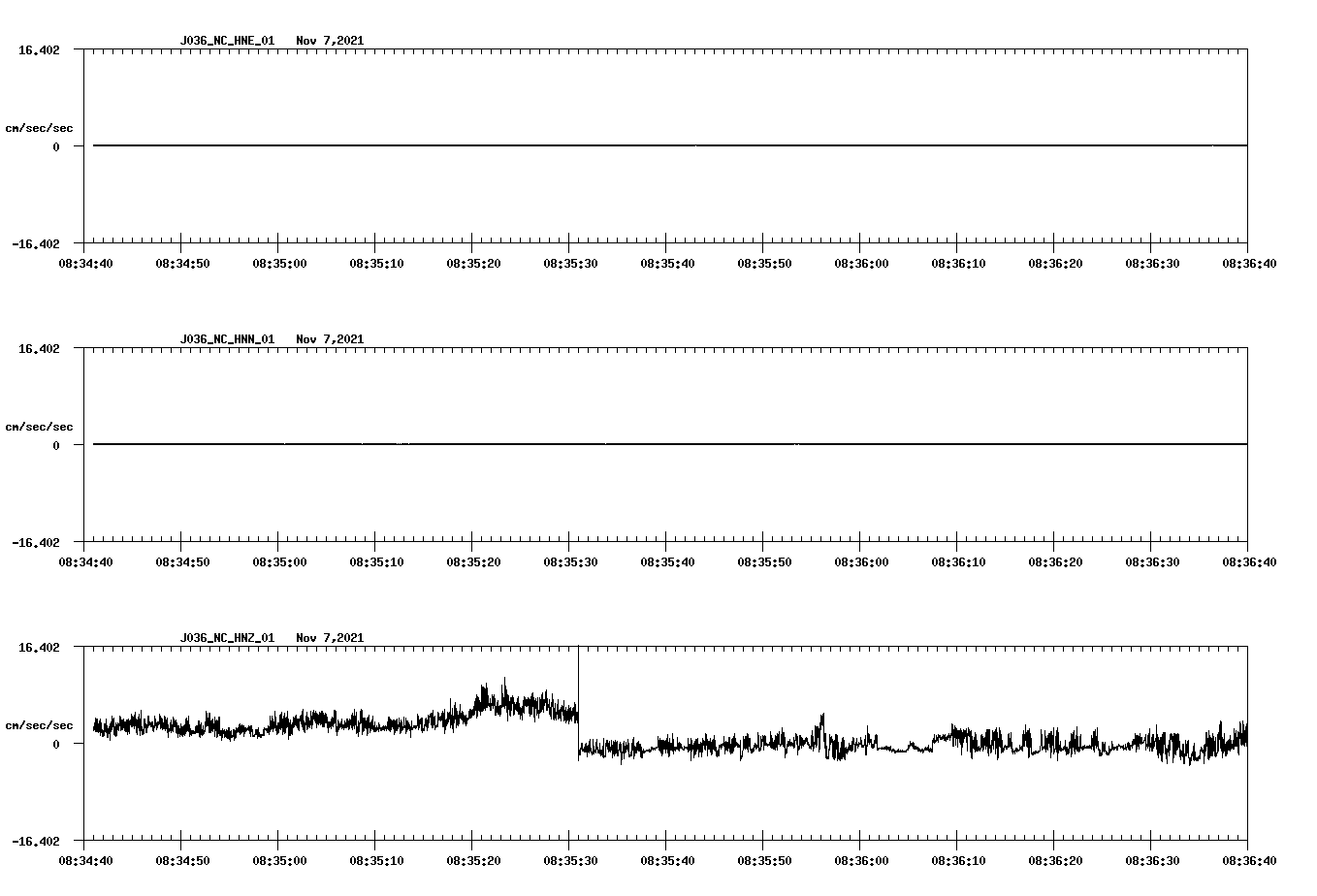Click the 08:36:10 time label under HNN plot

(x=958, y=562)
